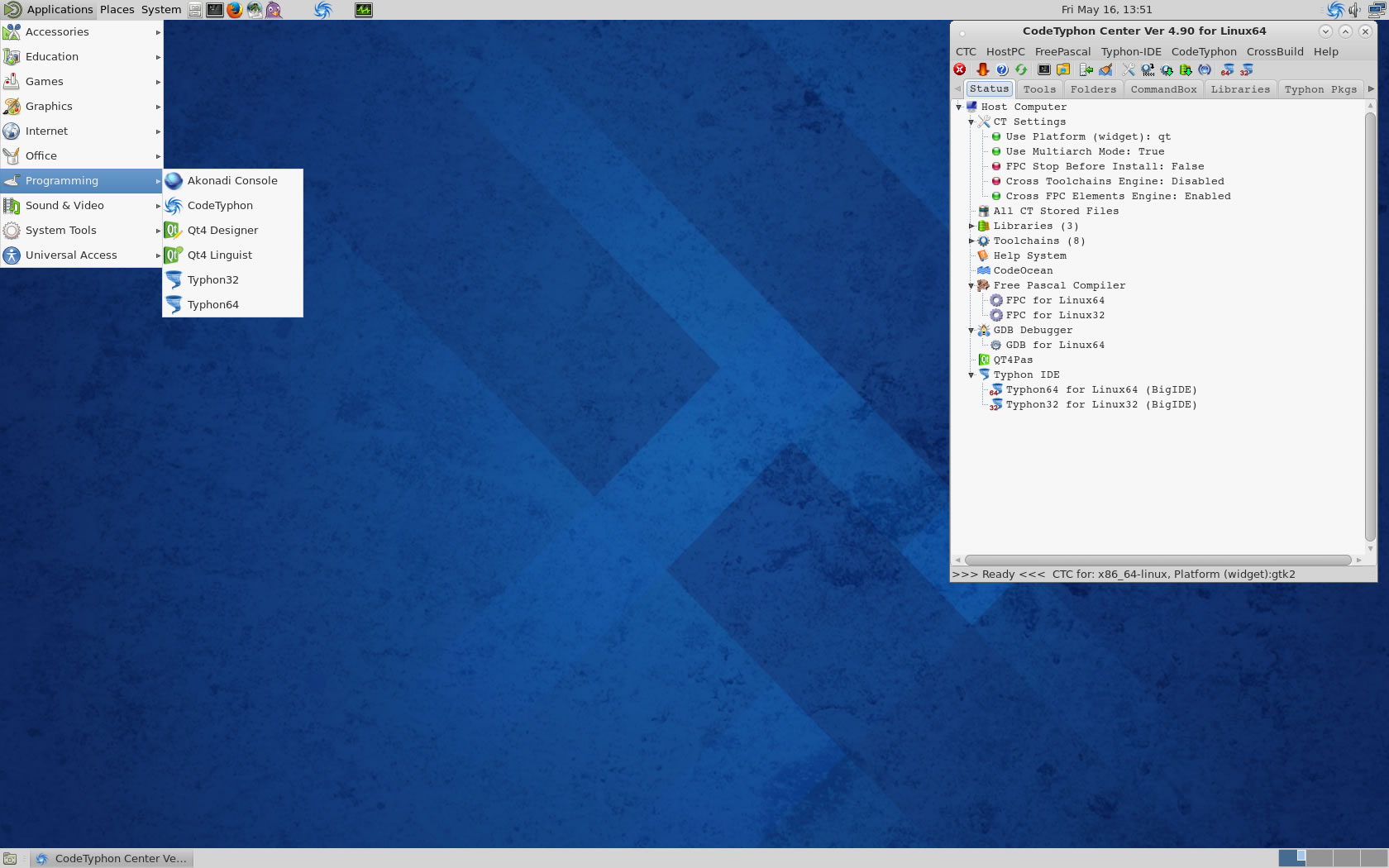The width and height of the screenshot is (1389, 868).
Task: Click the document with green arrow icon
Action: [1086, 70]
